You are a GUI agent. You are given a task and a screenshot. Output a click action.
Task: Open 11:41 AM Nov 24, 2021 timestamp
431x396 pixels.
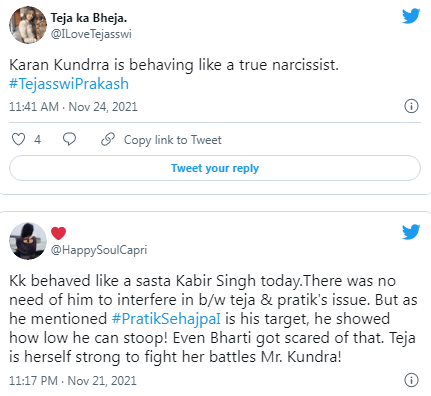point(73,107)
